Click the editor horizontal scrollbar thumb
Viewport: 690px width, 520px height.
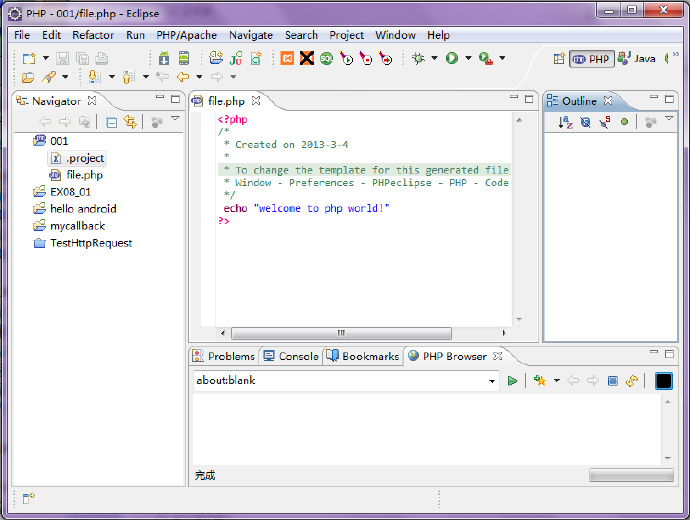click(x=341, y=333)
